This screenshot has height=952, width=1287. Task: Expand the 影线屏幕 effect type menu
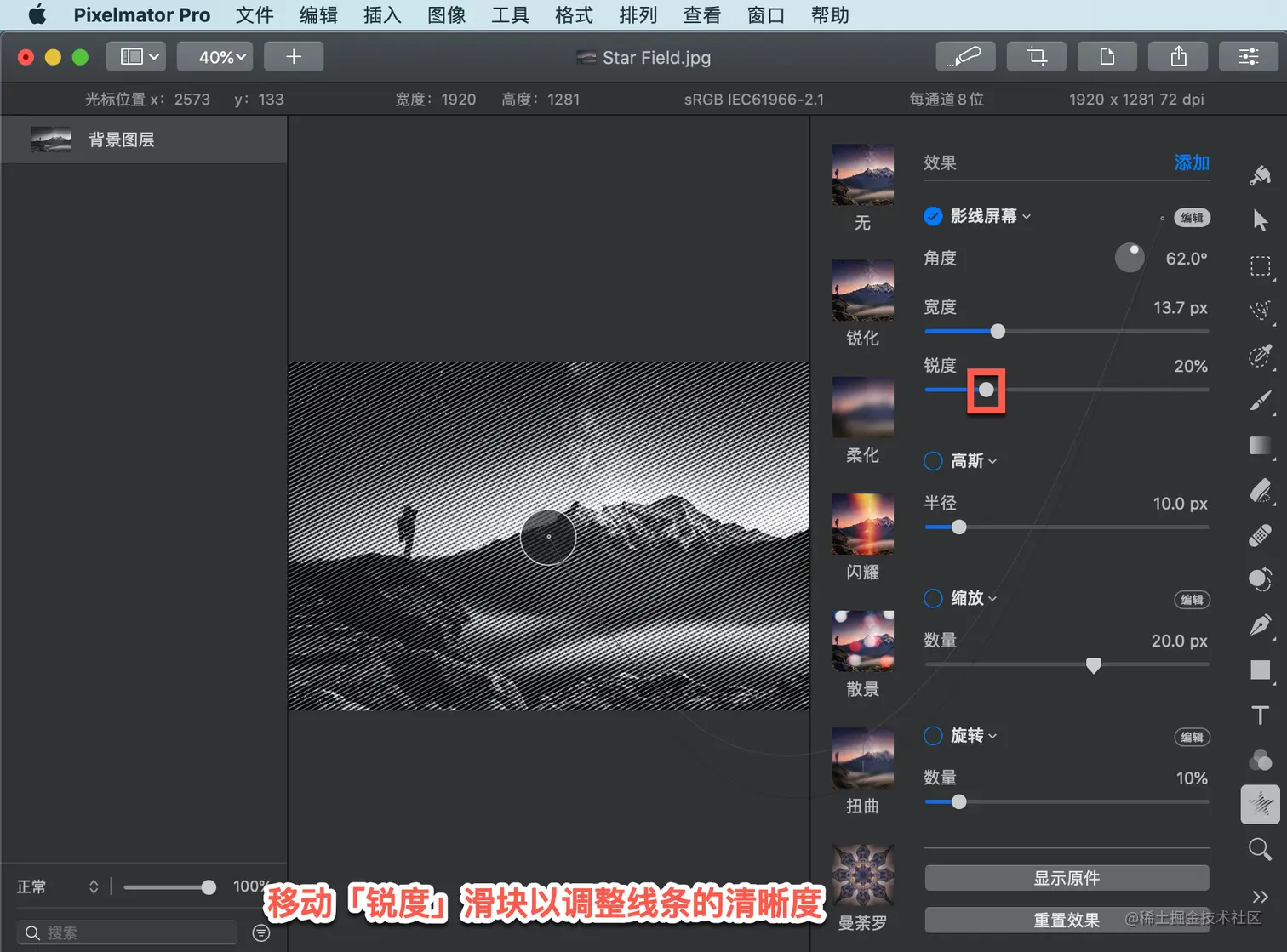(x=991, y=216)
